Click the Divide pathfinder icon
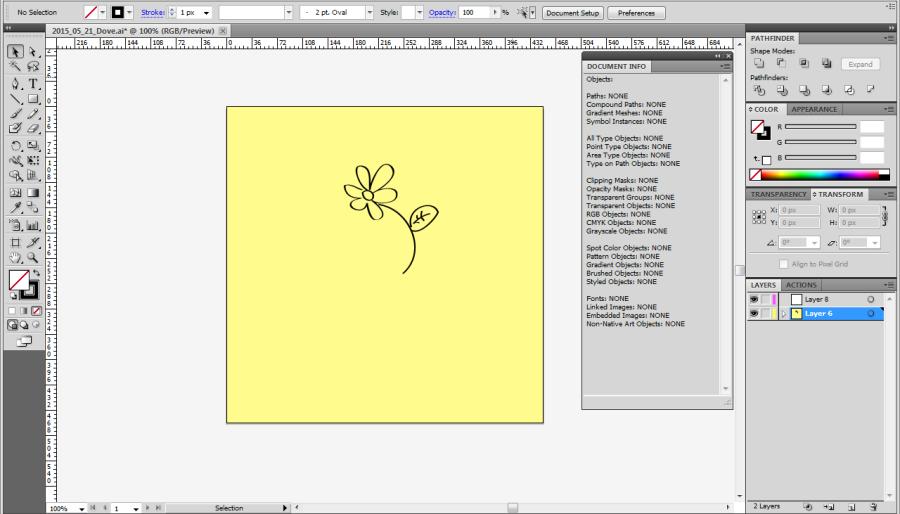The width and height of the screenshot is (900, 514). point(759,90)
